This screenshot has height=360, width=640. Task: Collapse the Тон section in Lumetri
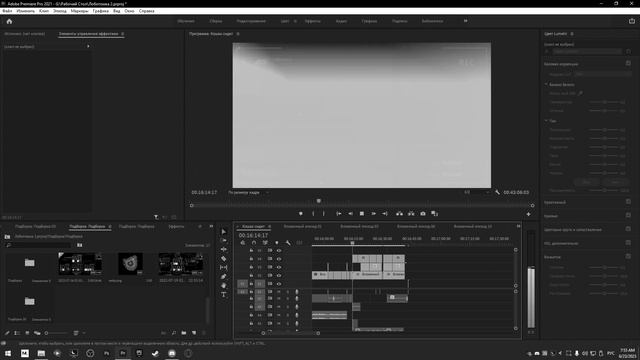546,121
